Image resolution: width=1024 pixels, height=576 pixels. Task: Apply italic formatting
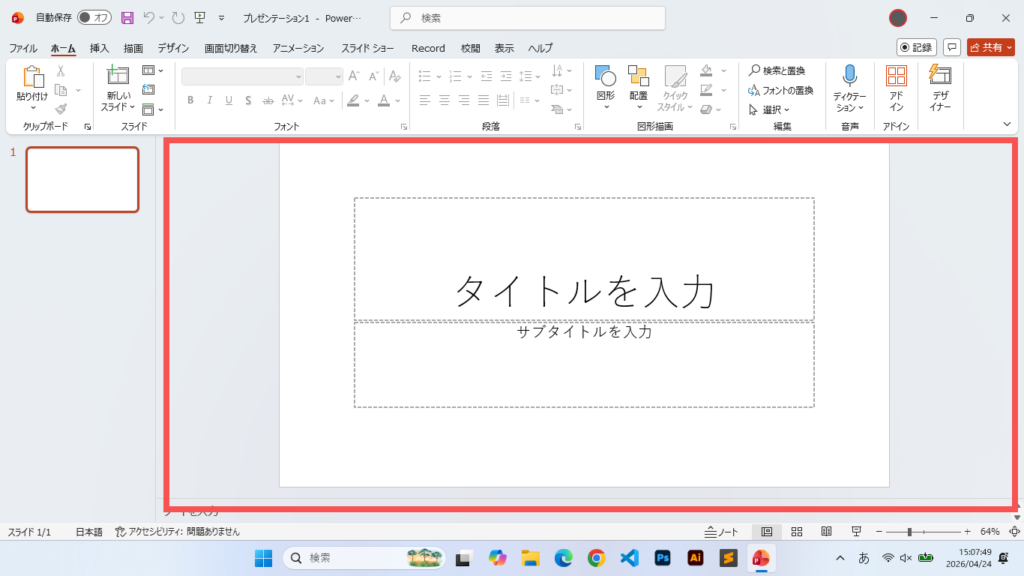click(209, 100)
